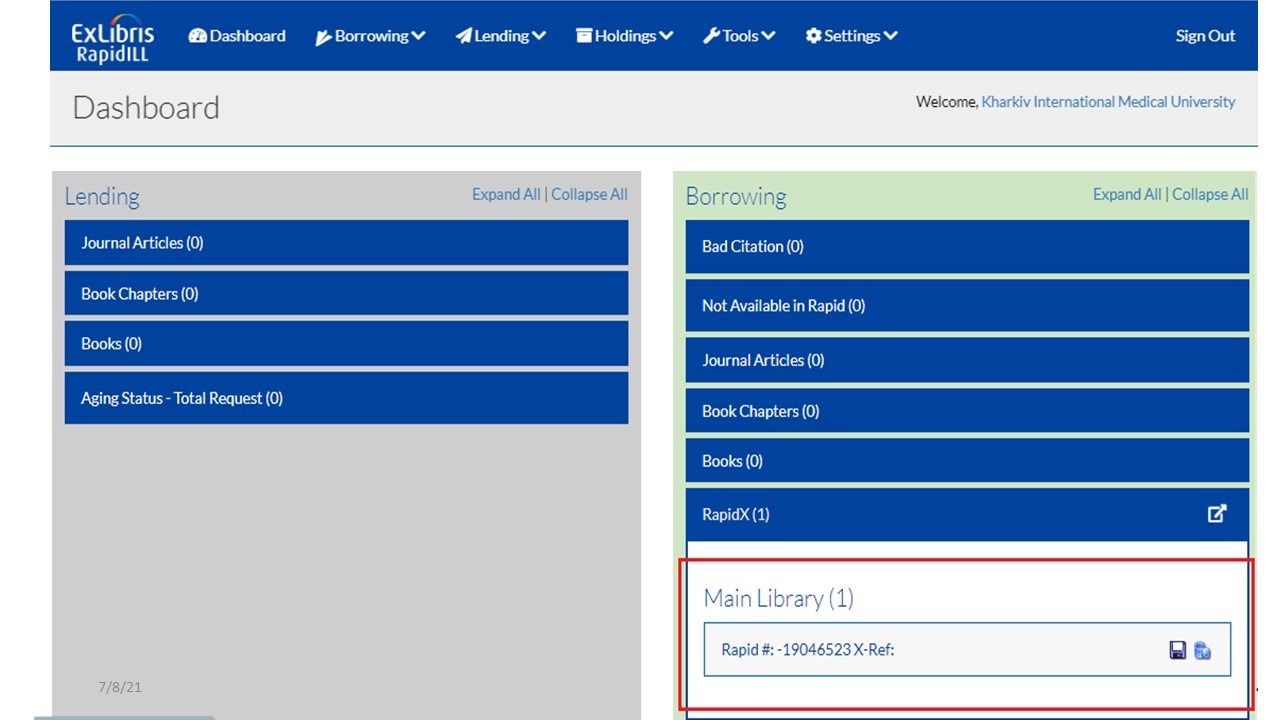Open RapidX in external window icon
This screenshot has width=1280, height=720.
pos(1217,514)
